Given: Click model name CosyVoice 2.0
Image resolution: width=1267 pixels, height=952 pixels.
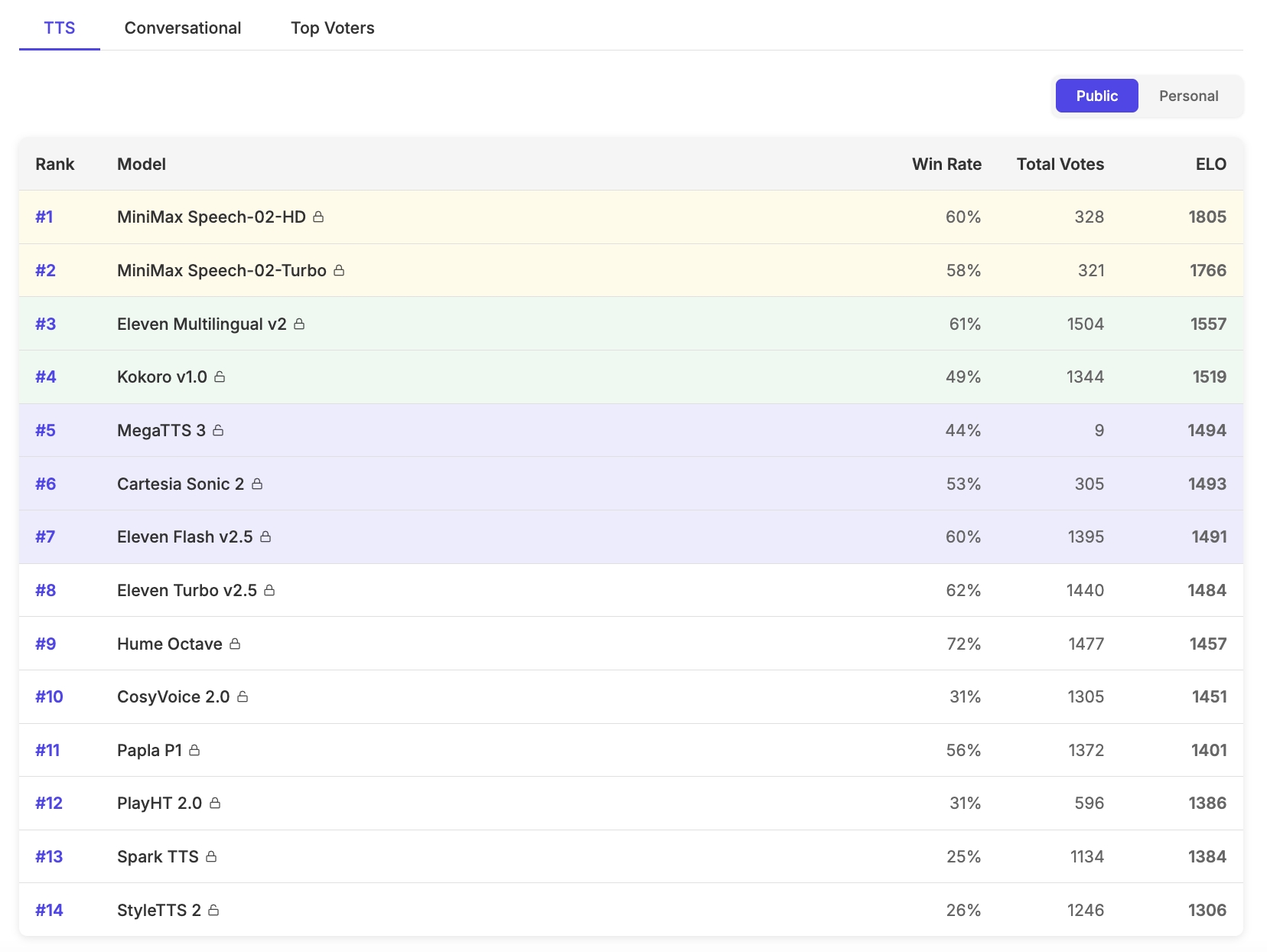Looking at the screenshot, I should tap(174, 696).
